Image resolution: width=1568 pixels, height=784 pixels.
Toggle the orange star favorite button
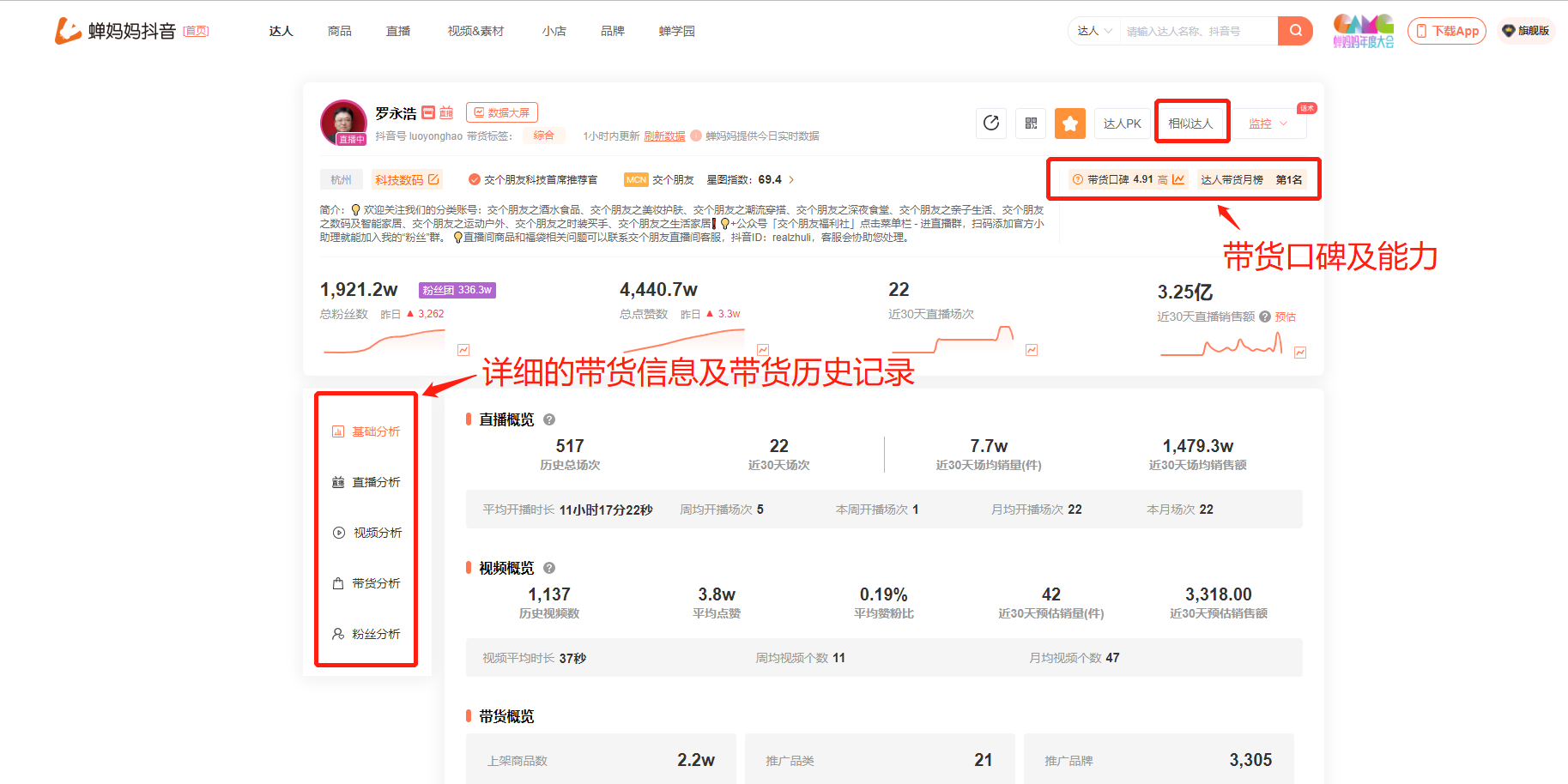coord(1070,124)
